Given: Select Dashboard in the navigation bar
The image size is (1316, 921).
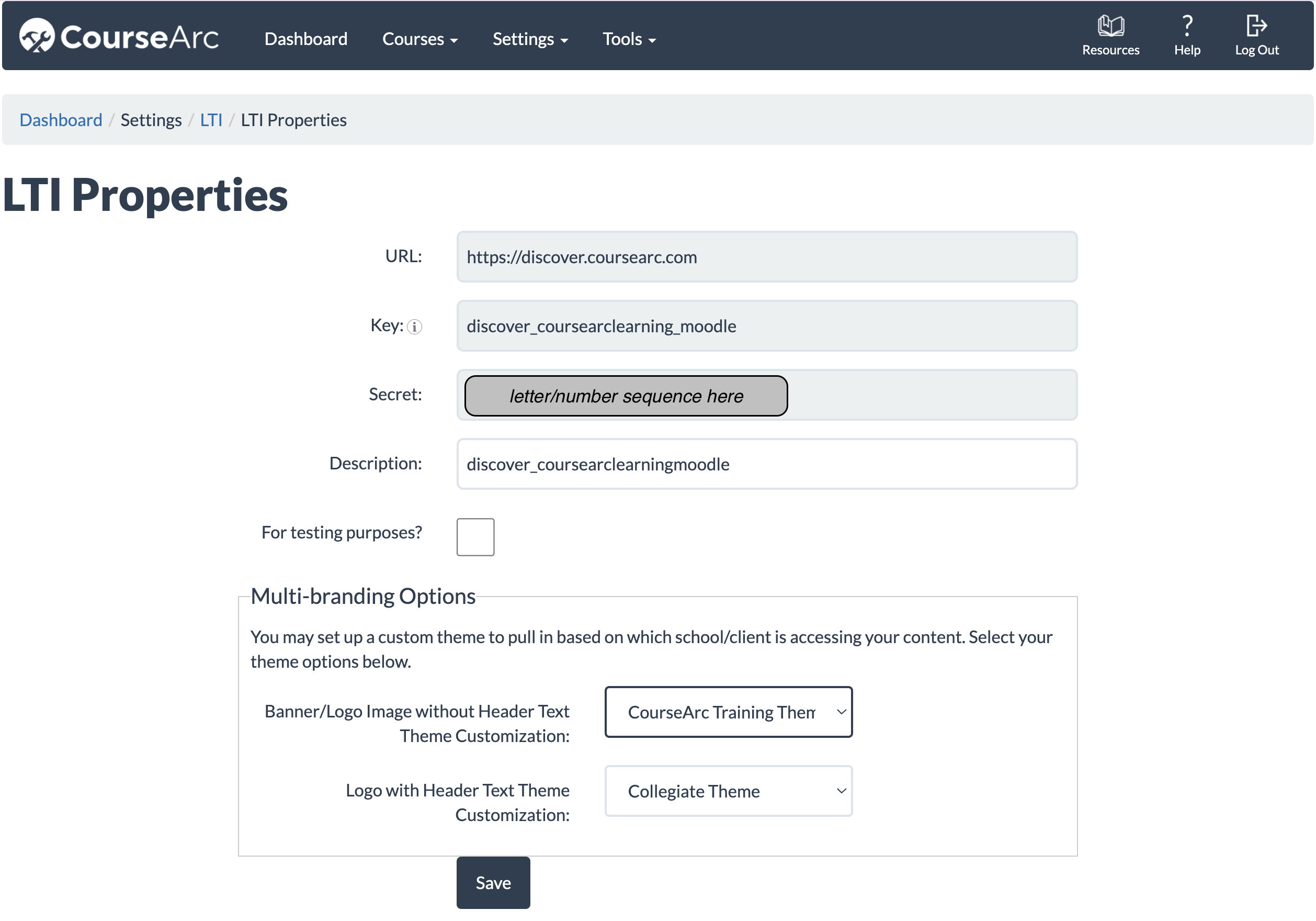Looking at the screenshot, I should 306,39.
